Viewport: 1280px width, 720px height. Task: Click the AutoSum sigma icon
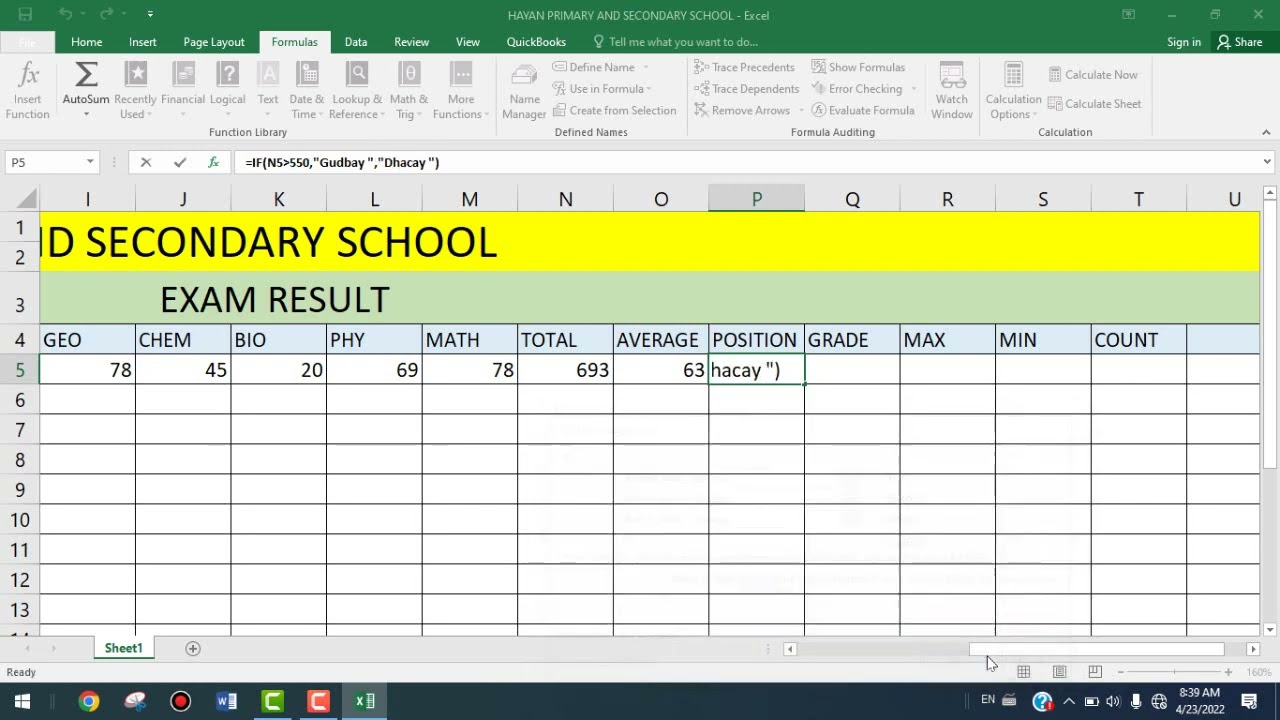coord(86,75)
